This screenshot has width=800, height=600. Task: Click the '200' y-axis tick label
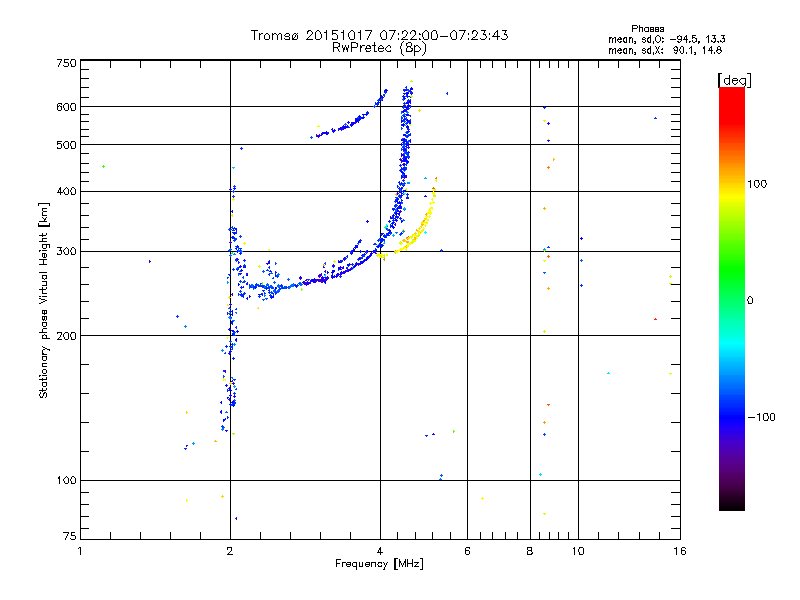click(x=66, y=336)
